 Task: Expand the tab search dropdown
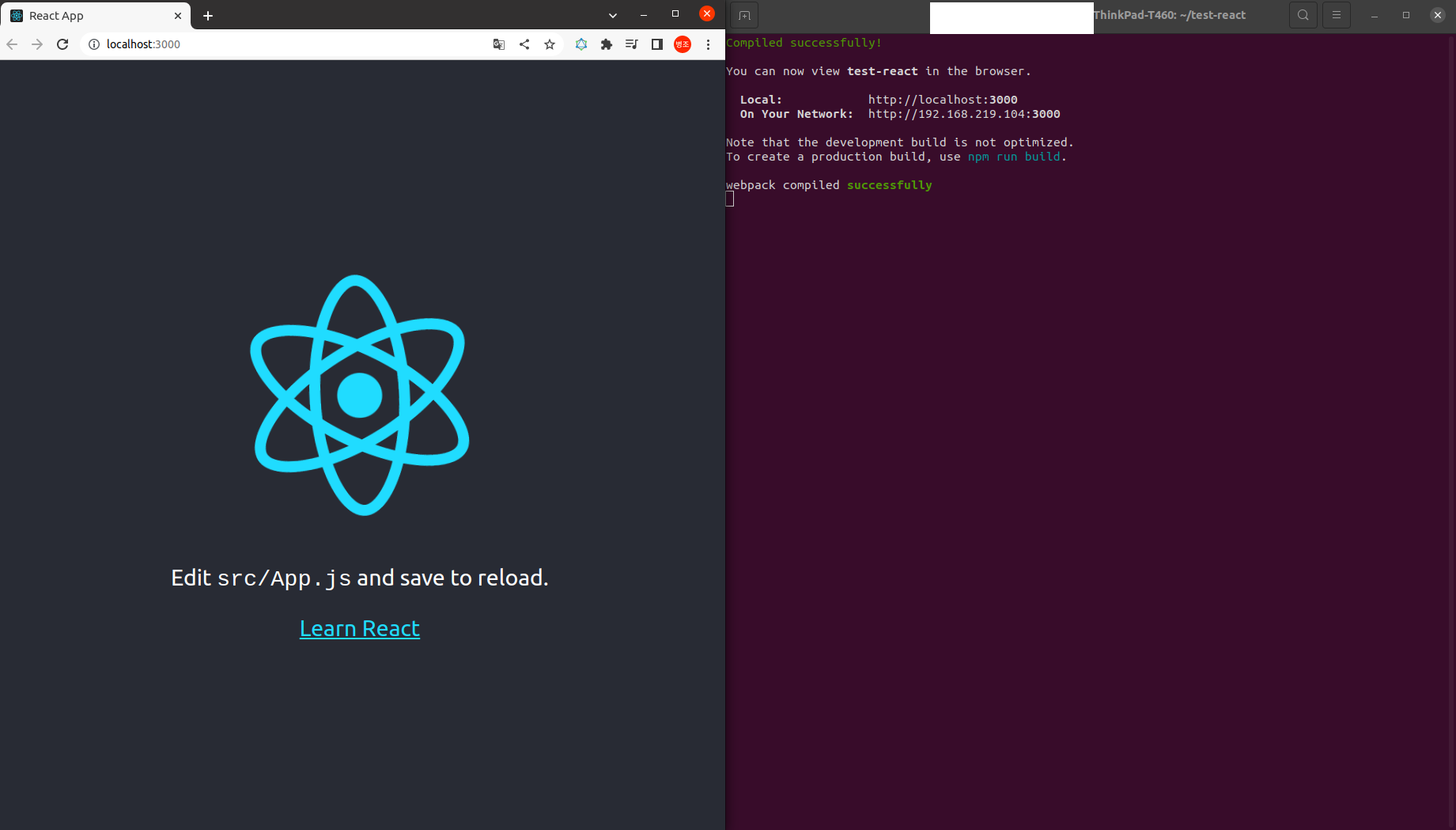(613, 15)
